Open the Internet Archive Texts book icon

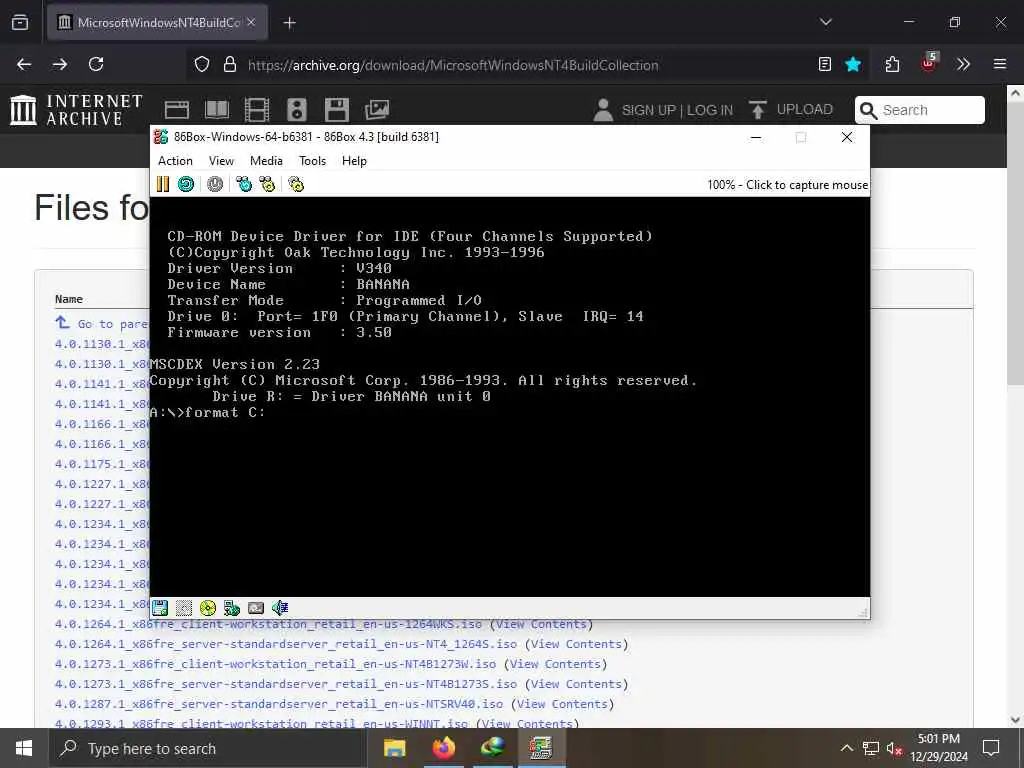click(x=217, y=110)
